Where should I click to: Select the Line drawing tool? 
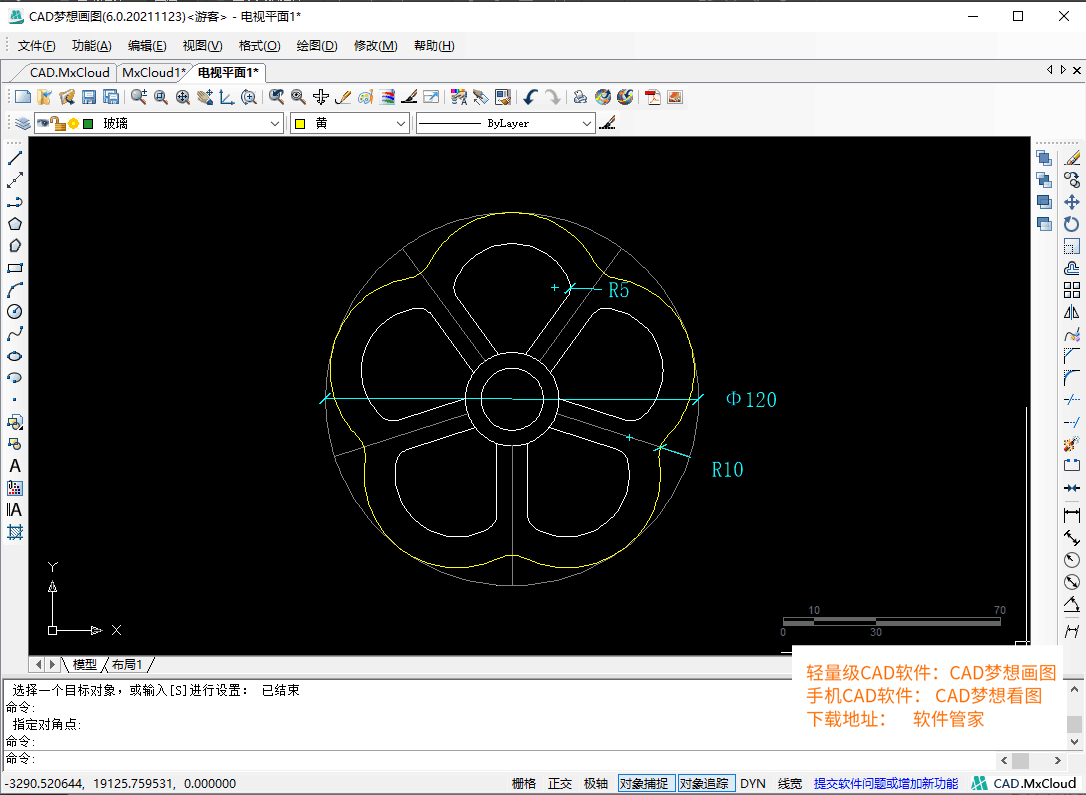(x=15, y=158)
